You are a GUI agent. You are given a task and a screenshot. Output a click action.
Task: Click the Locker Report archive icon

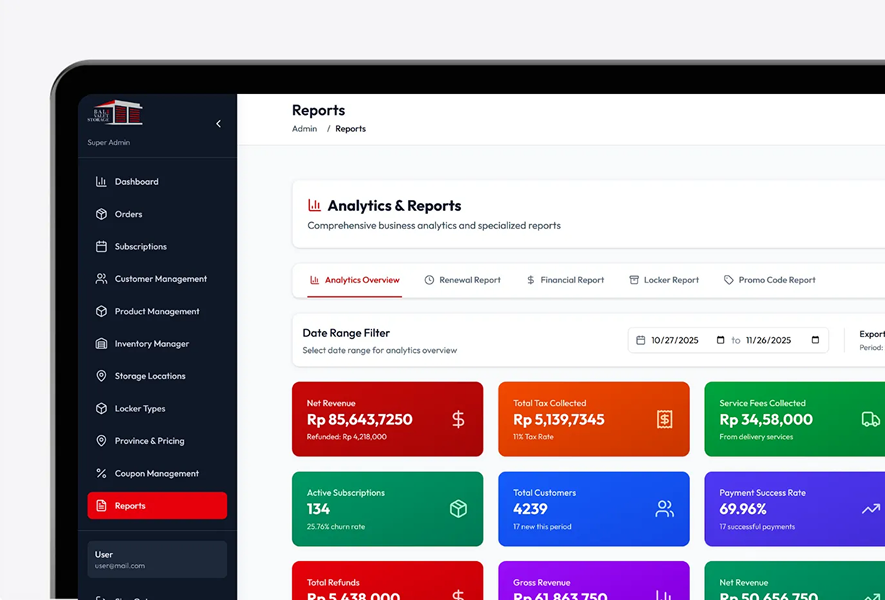634,280
